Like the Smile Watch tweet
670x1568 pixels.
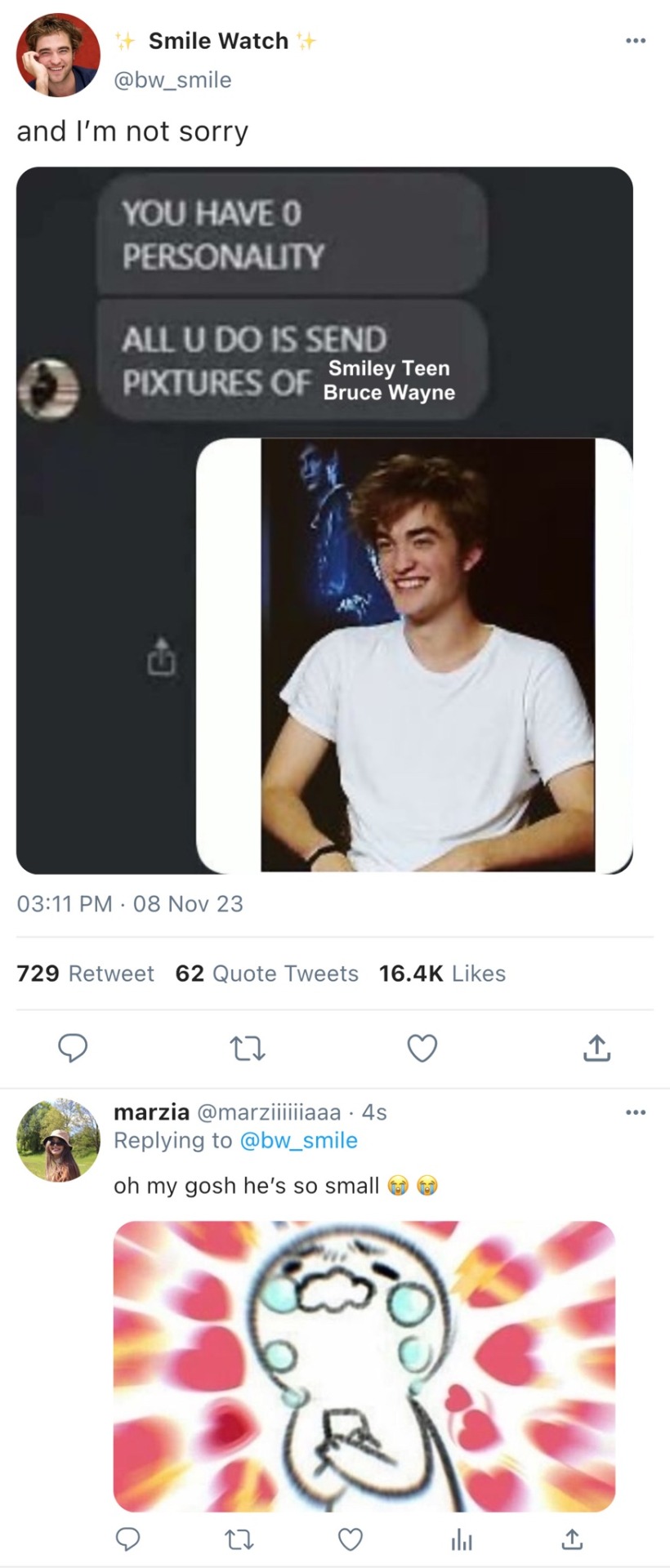click(422, 1048)
